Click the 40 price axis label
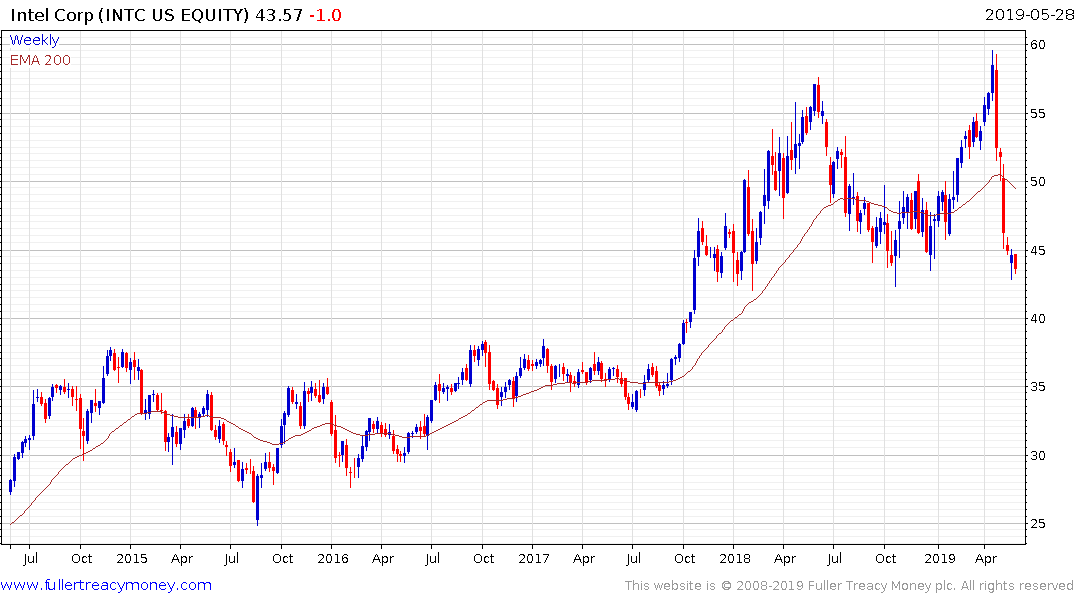This screenshot has width=1075, height=600. tap(1038, 318)
